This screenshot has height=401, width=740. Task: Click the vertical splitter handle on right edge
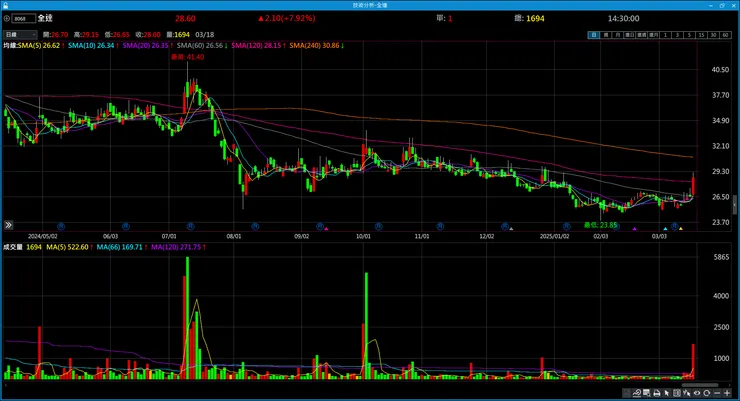click(x=734, y=205)
